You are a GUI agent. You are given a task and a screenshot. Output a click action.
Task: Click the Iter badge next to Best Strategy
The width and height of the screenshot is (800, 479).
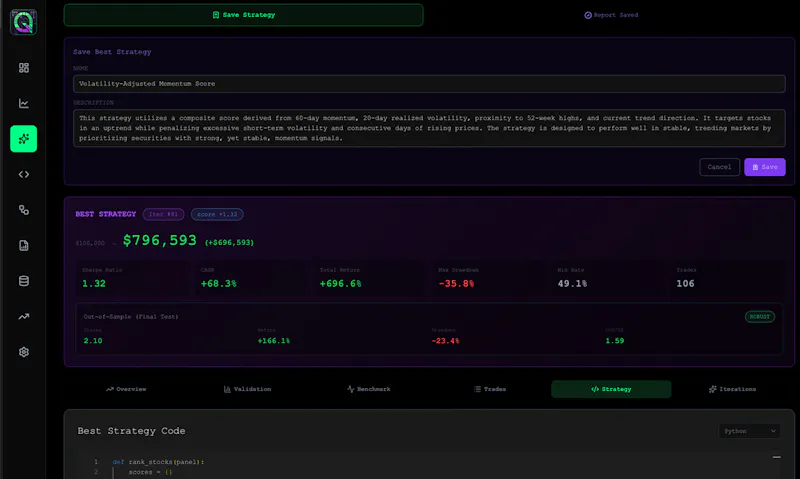[163, 214]
